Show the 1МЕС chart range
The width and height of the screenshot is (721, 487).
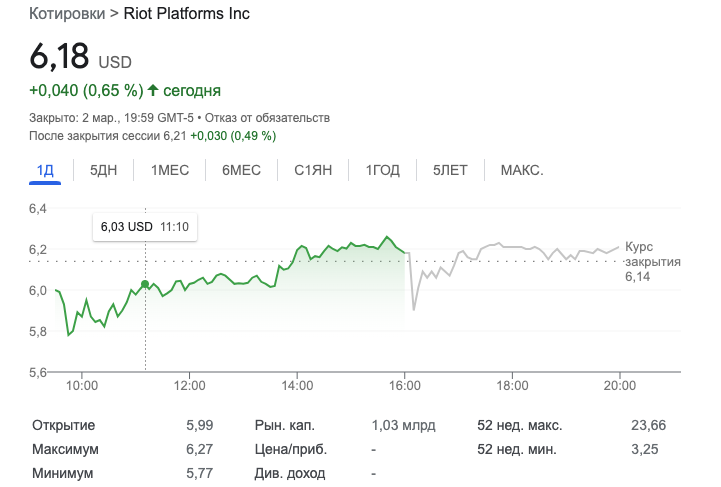click(170, 170)
